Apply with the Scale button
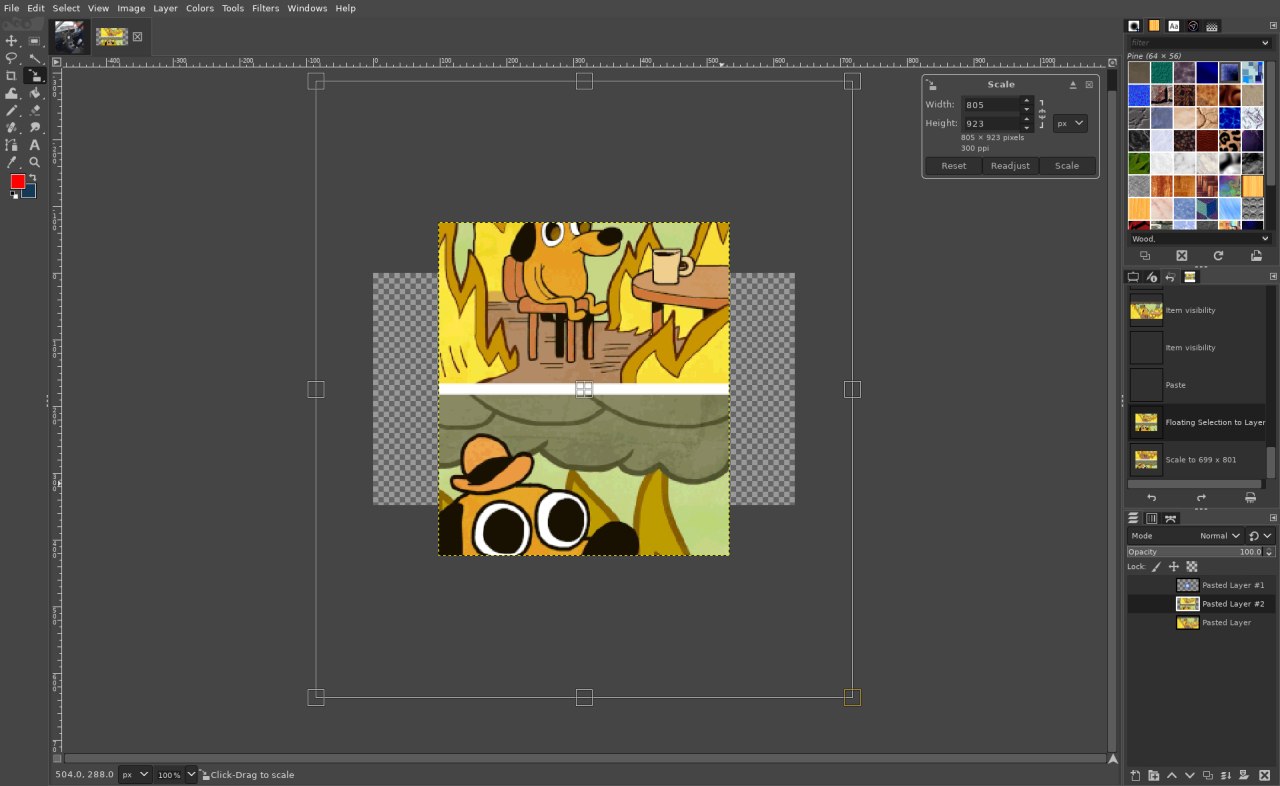The height and width of the screenshot is (786, 1280). pos(1067,166)
